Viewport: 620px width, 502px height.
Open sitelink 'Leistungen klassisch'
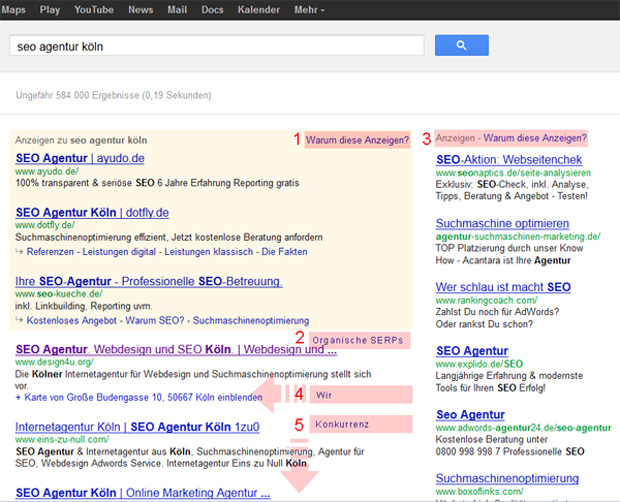click(x=209, y=252)
